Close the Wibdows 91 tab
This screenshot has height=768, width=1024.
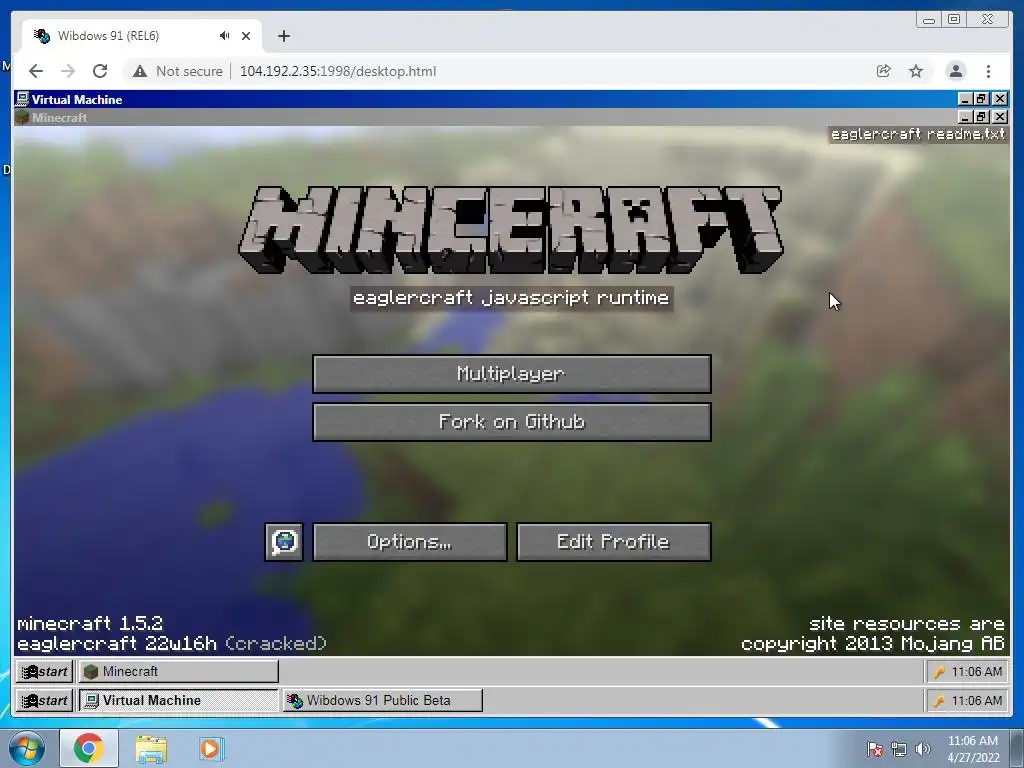coord(246,36)
